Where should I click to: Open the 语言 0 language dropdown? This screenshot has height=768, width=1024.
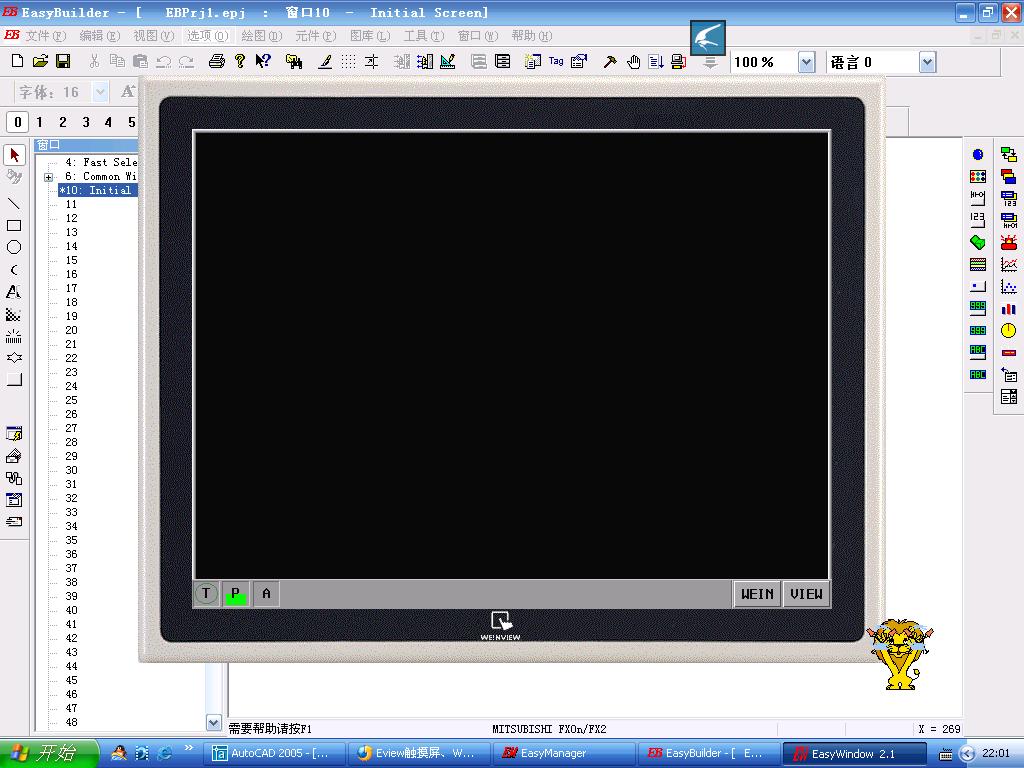click(927, 62)
